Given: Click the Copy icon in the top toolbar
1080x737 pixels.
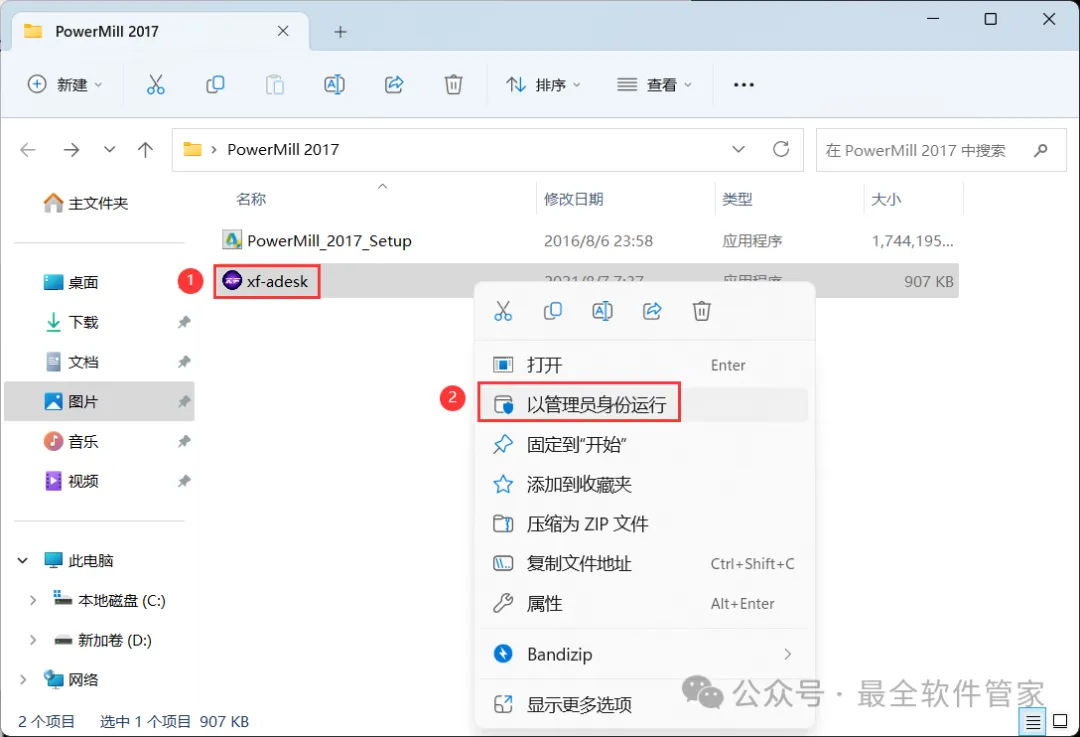Looking at the screenshot, I should [x=215, y=85].
